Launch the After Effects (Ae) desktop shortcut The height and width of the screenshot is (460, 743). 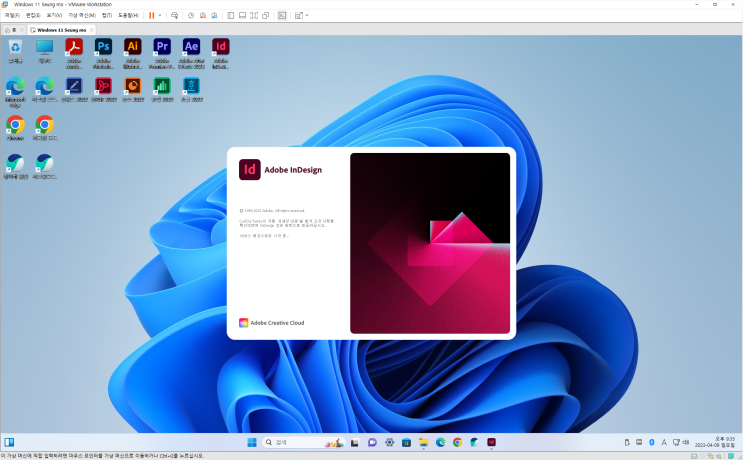pyautogui.click(x=191, y=53)
